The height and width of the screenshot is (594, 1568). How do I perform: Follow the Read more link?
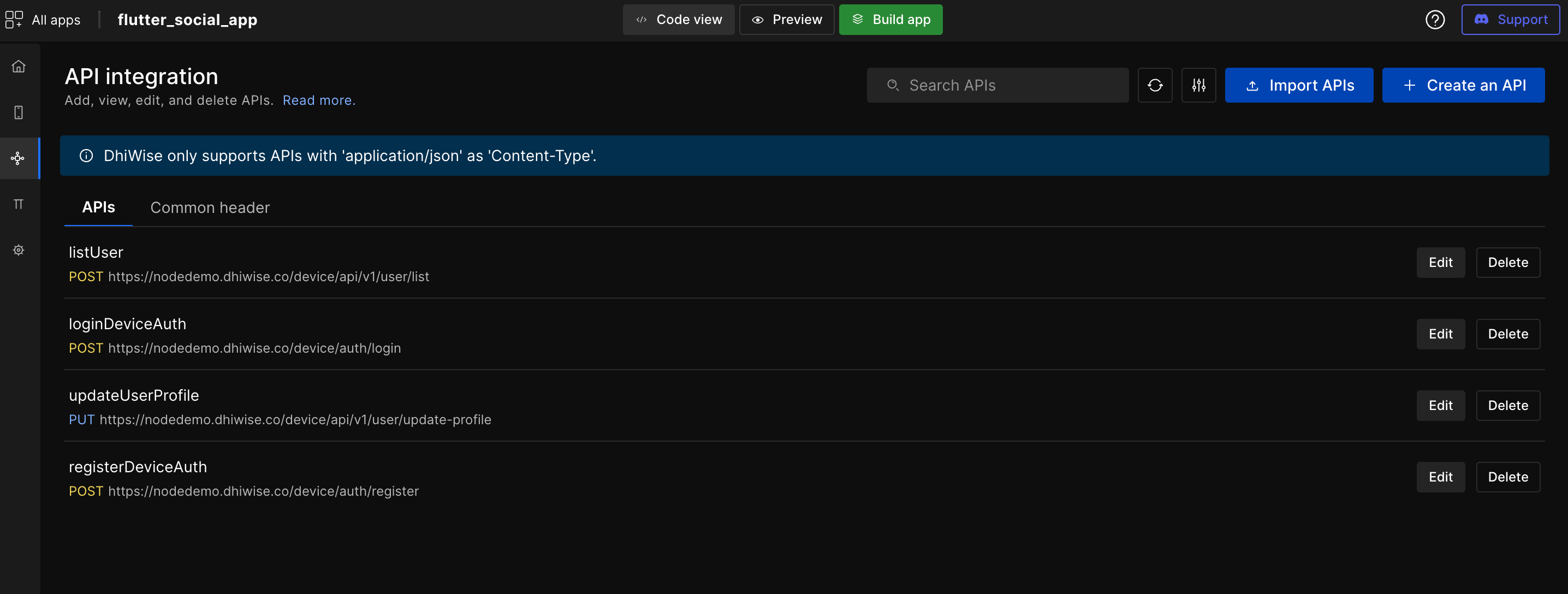319,100
